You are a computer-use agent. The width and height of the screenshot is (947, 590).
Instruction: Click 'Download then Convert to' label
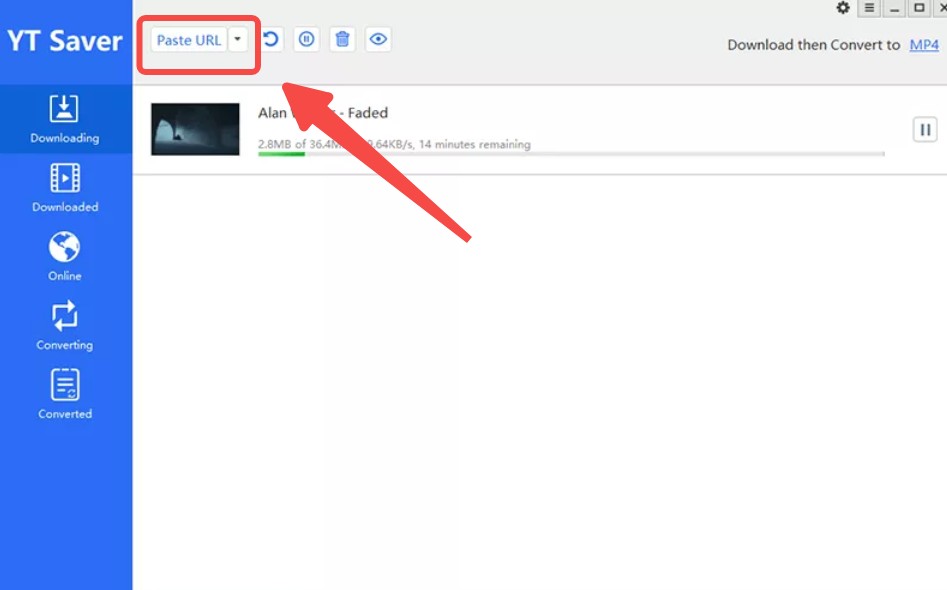(814, 45)
